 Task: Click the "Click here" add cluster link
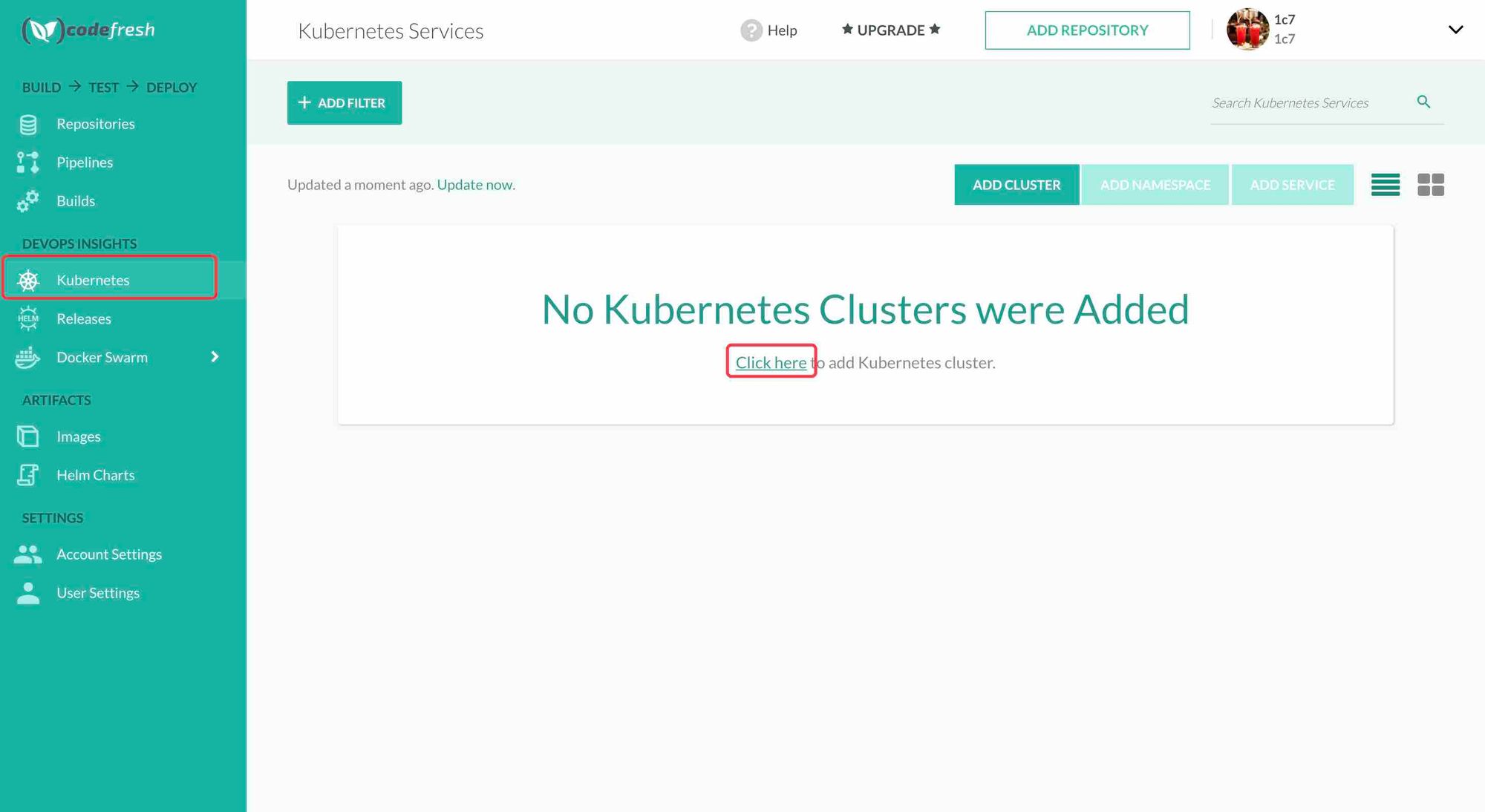point(771,362)
